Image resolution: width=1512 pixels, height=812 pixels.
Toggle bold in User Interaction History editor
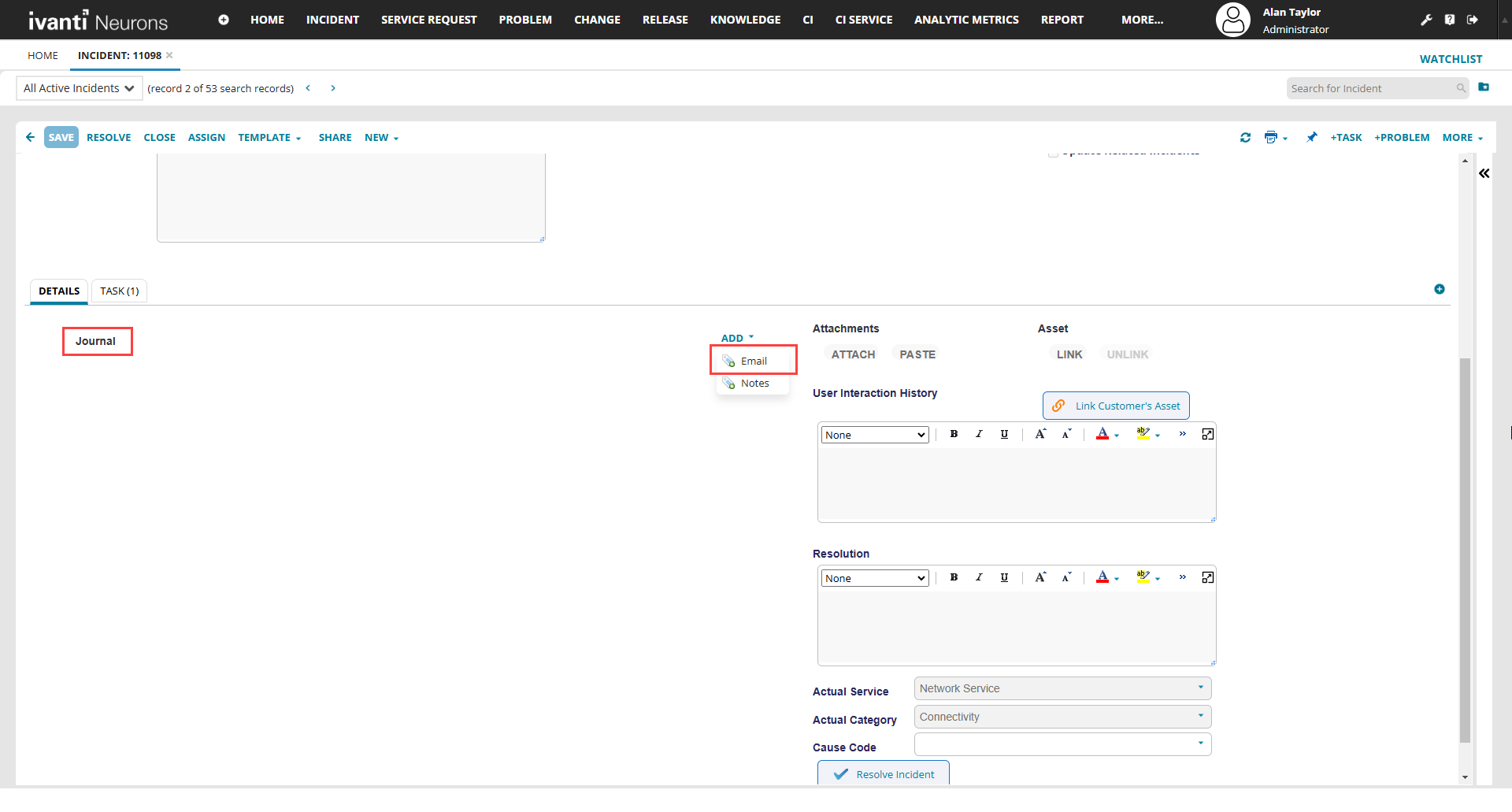954,434
